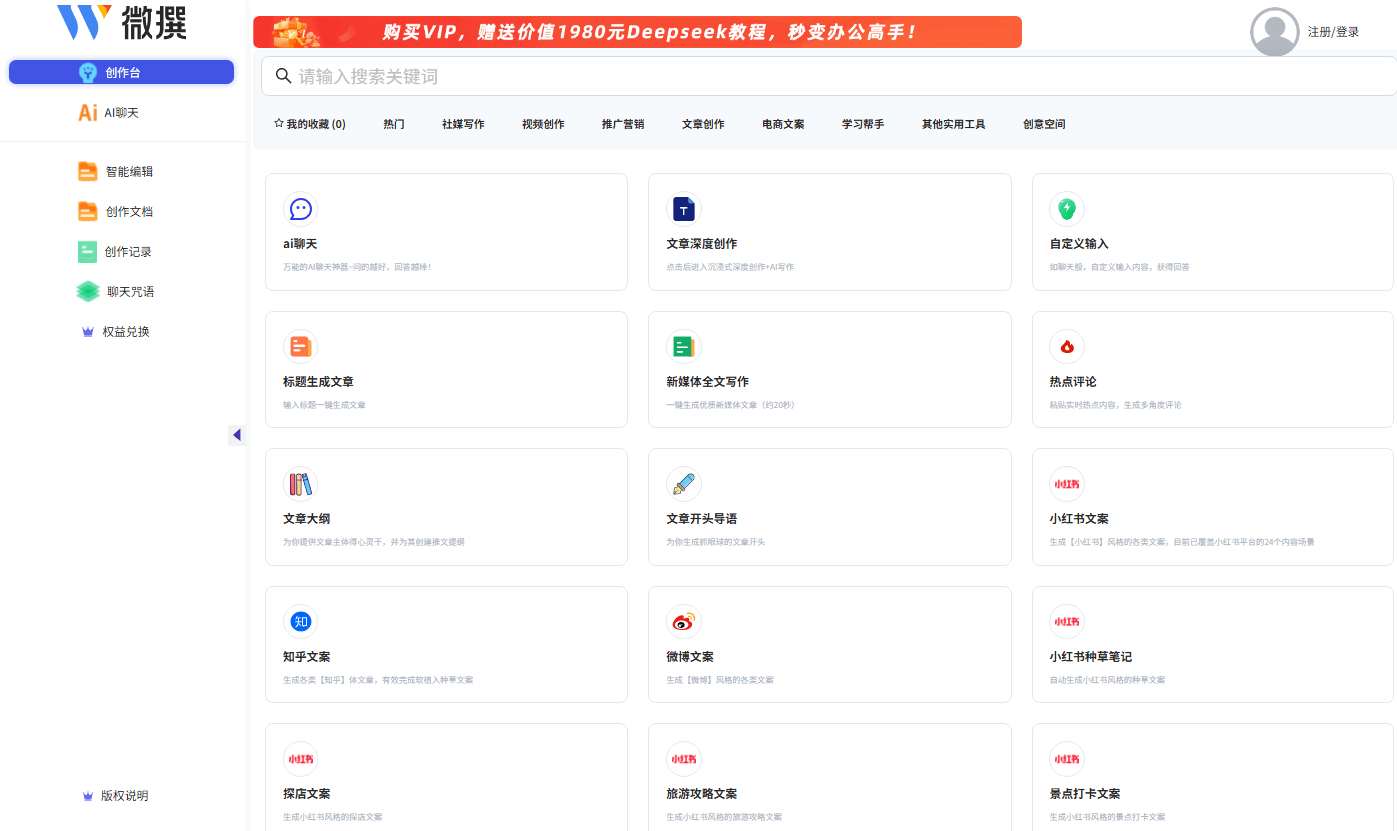The height and width of the screenshot is (831, 1397).
Task: Click the 热点评论 flame icon
Action: pos(1067,347)
